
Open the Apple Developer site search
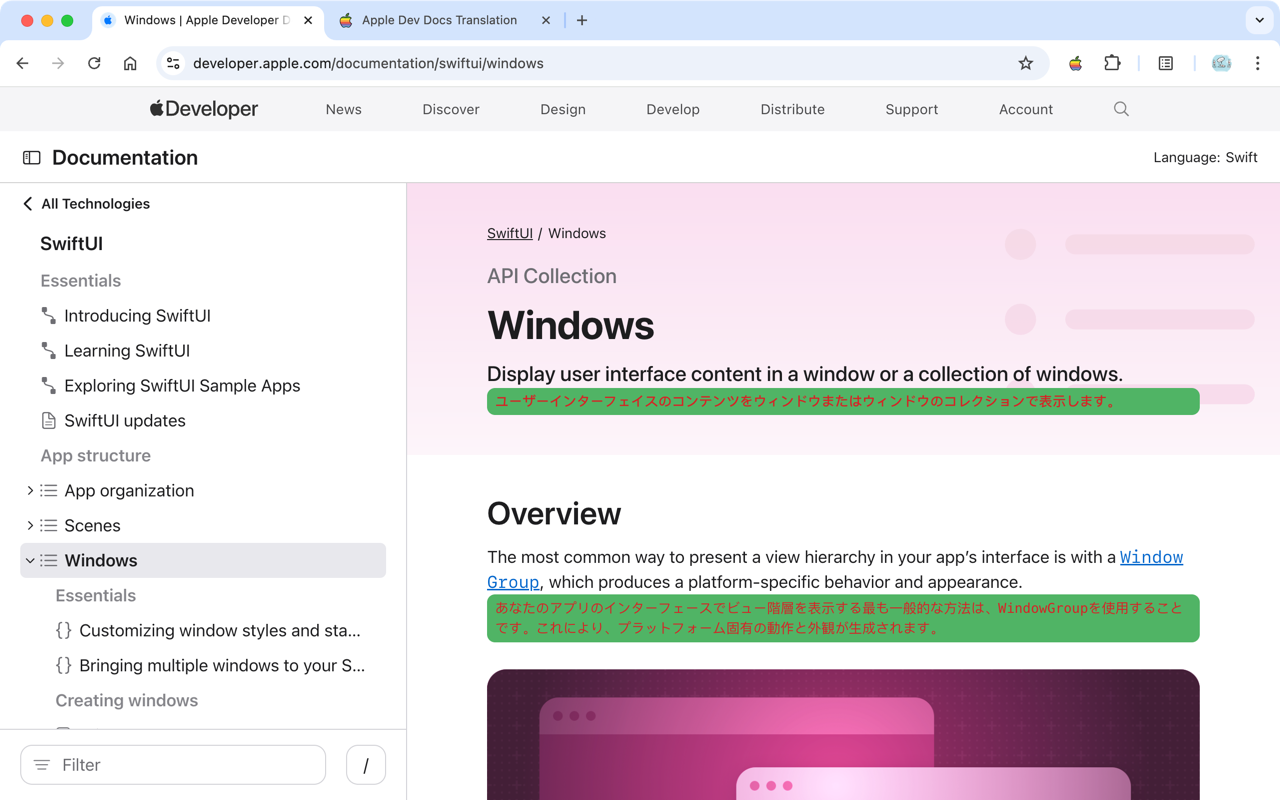click(x=1121, y=109)
